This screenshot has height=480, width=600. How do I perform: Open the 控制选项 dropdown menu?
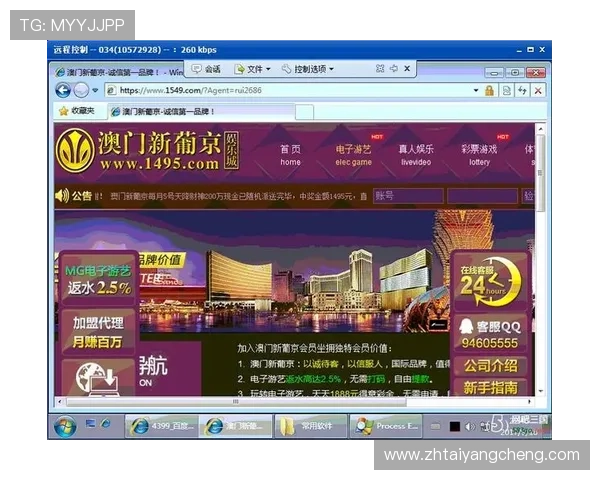[308, 69]
